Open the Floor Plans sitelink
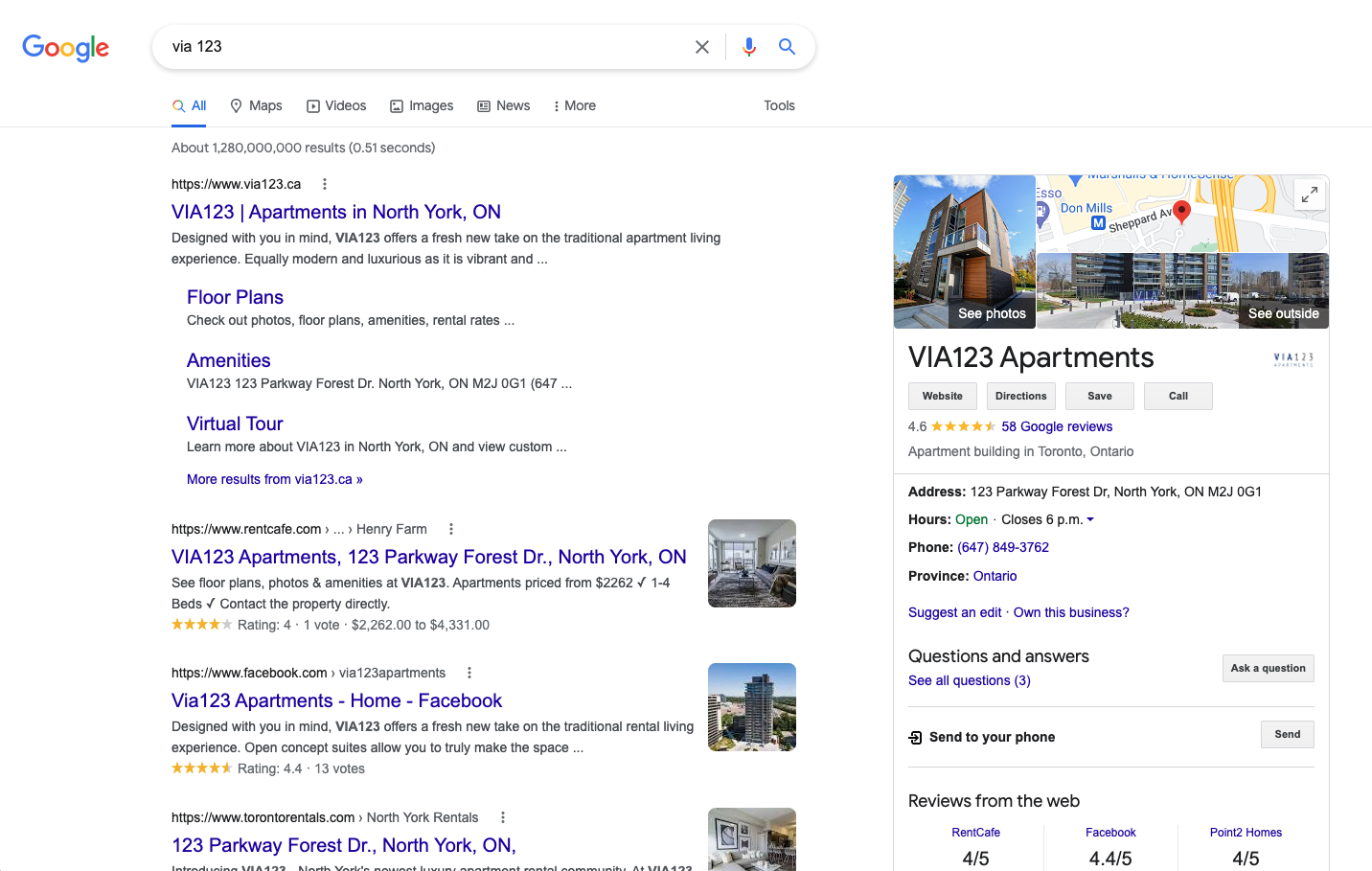 (x=235, y=297)
